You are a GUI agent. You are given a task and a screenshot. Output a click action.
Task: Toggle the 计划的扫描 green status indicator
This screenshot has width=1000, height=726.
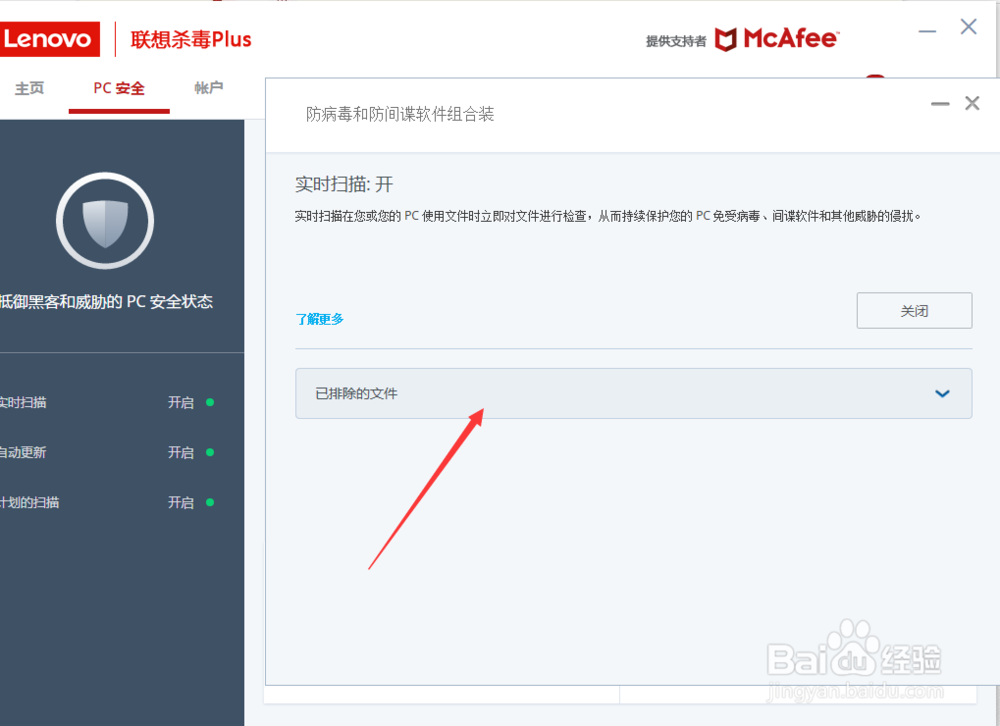208,502
